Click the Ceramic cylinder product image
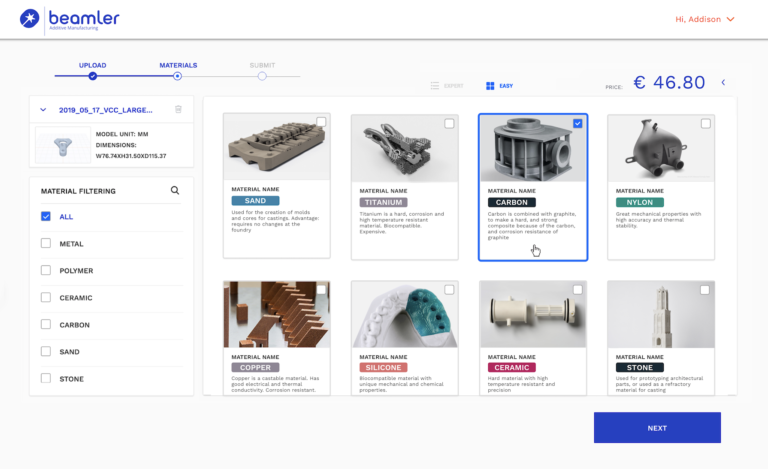Viewport: 768px width, 469px height. [533, 314]
